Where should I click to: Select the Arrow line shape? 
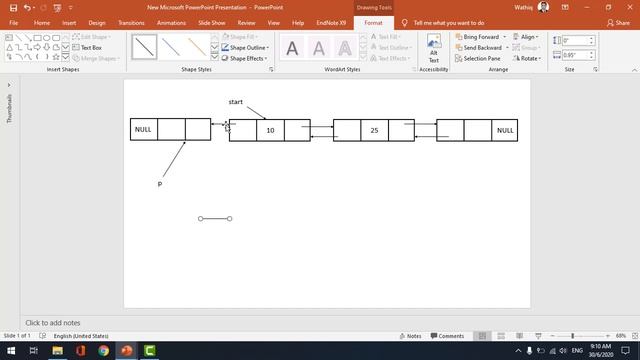28,38
